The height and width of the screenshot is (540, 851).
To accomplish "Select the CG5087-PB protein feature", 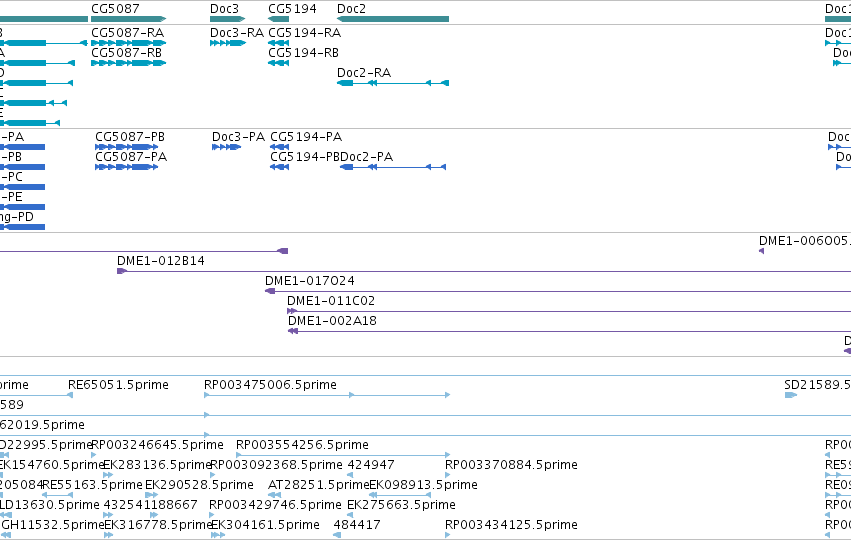I will click(x=126, y=147).
